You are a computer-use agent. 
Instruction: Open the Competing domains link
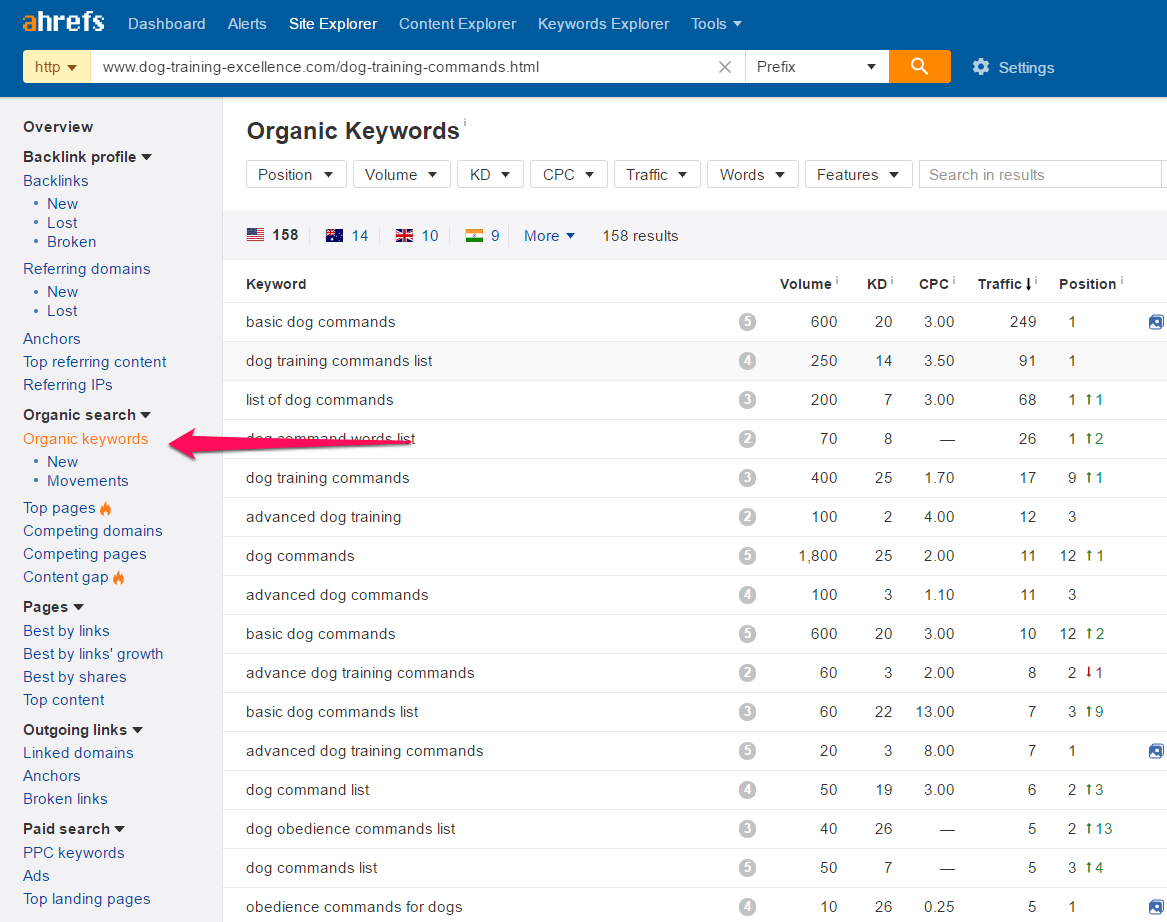point(92,531)
